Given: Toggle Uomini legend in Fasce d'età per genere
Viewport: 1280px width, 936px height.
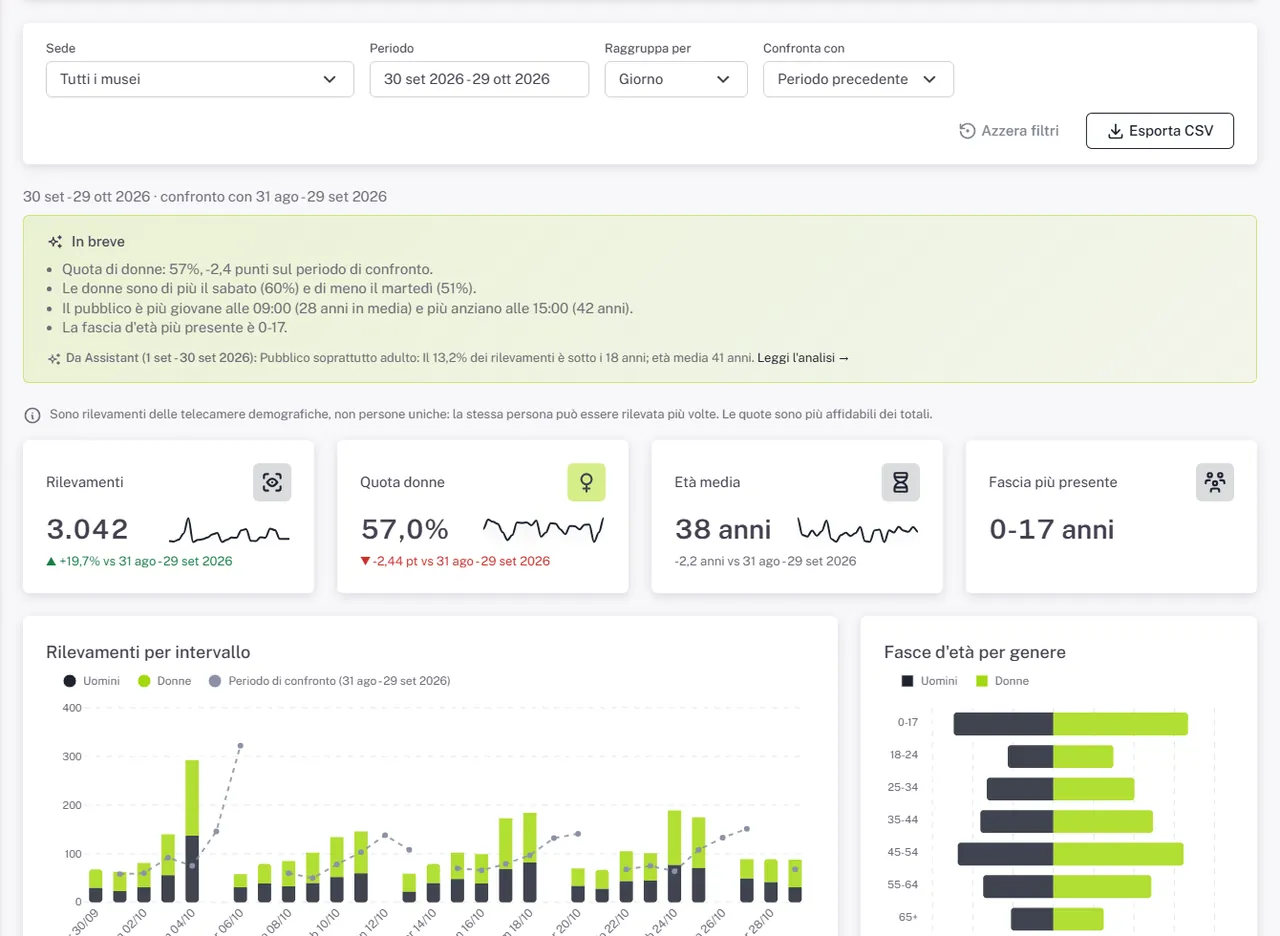Looking at the screenshot, I should pos(929,681).
